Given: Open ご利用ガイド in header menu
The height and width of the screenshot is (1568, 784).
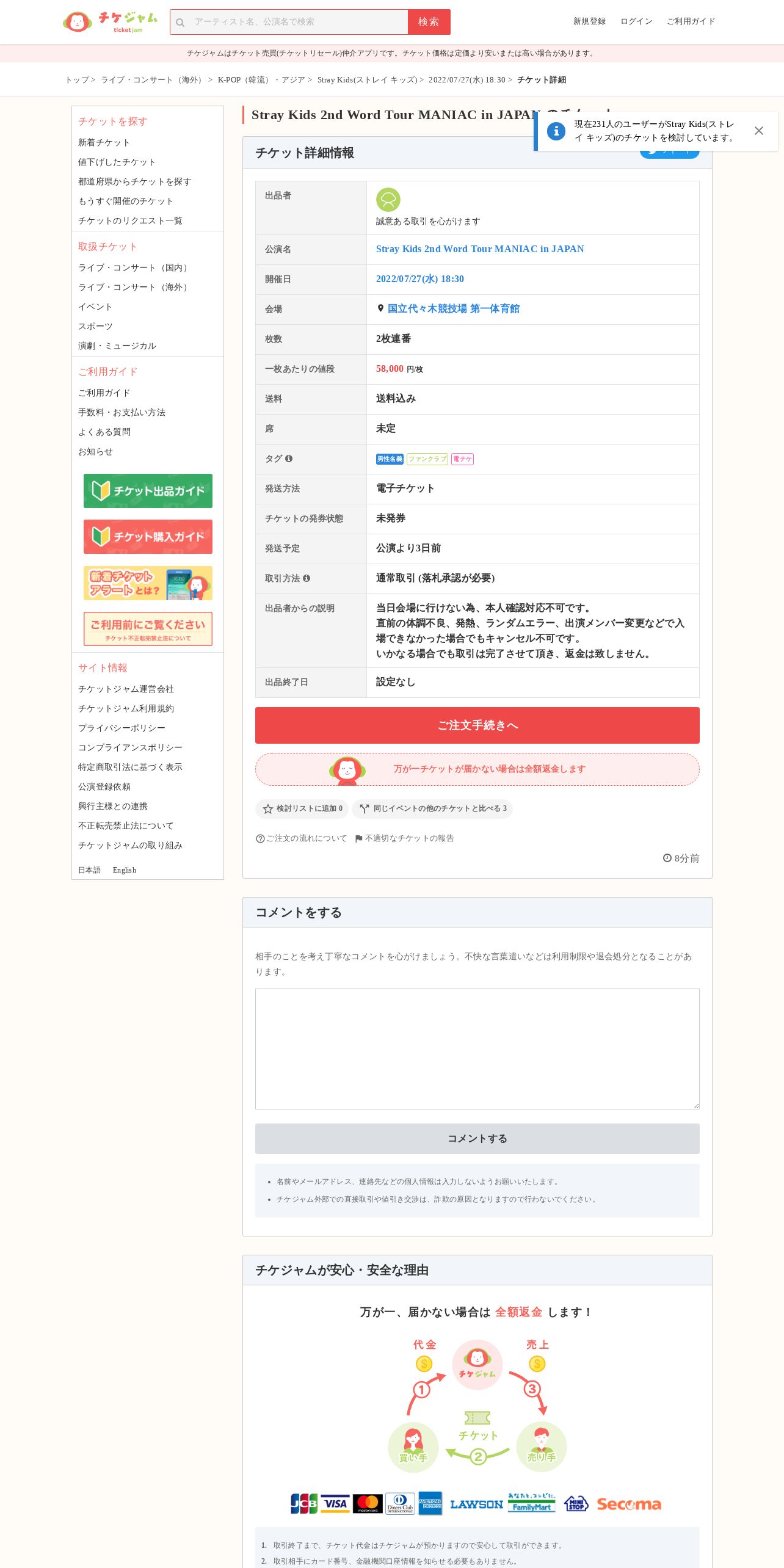Looking at the screenshot, I should pyautogui.click(x=691, y=21).
